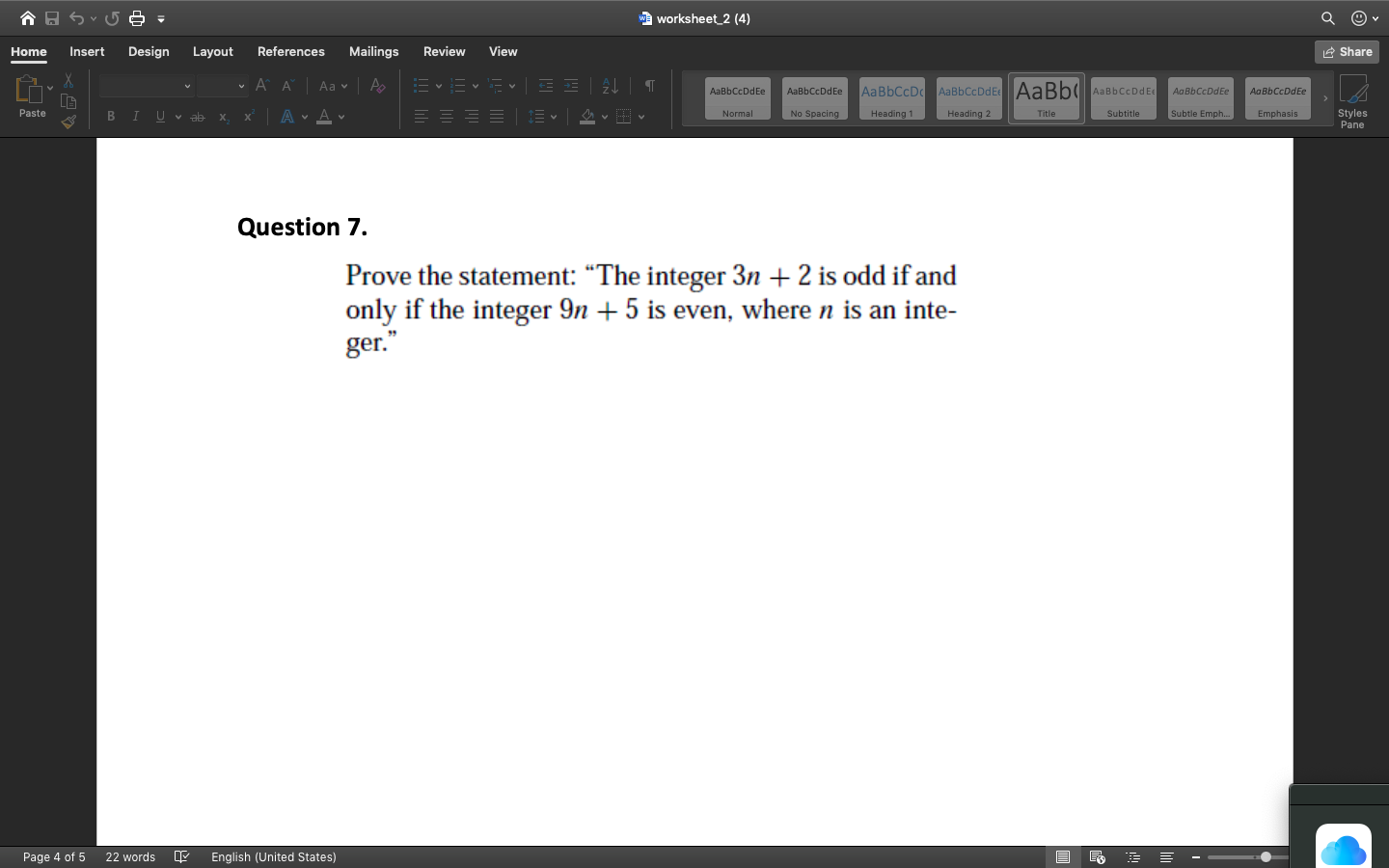Viewport: 1389px width, 868px height.
Task: Select the Sort tool in the ribbon
Action: 610,86
